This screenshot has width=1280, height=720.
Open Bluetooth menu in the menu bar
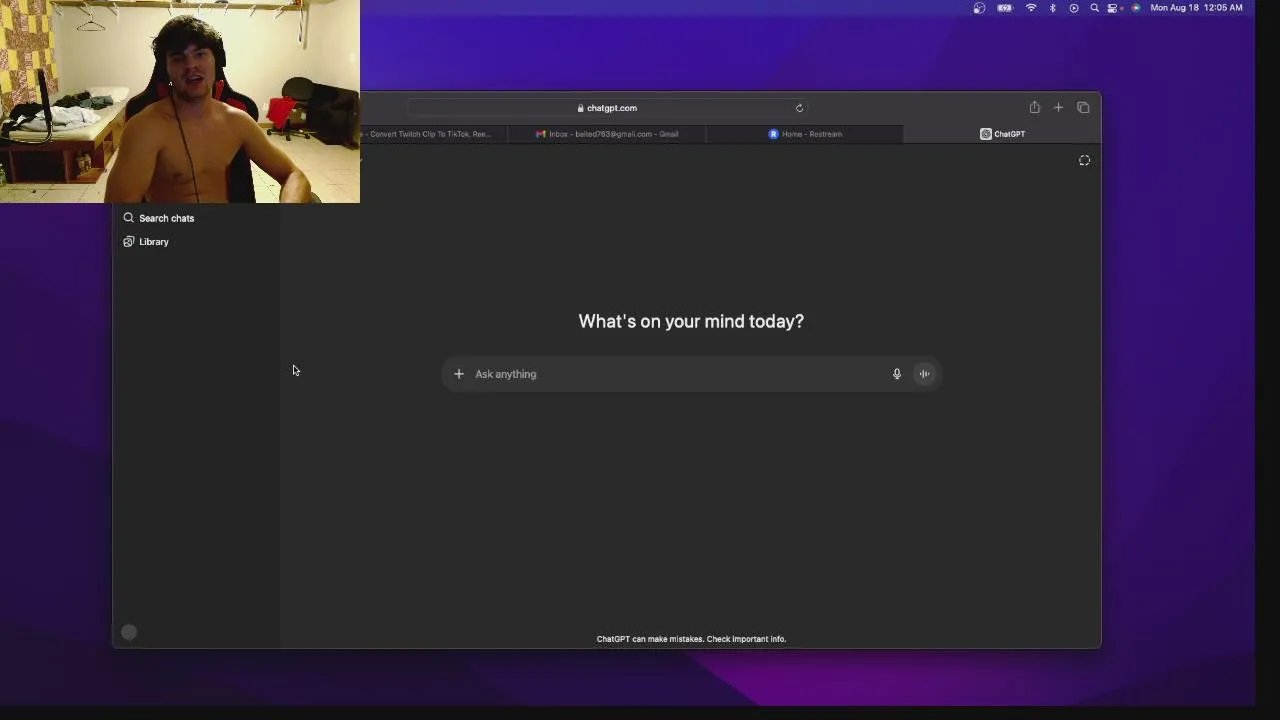pos(1053,8)
